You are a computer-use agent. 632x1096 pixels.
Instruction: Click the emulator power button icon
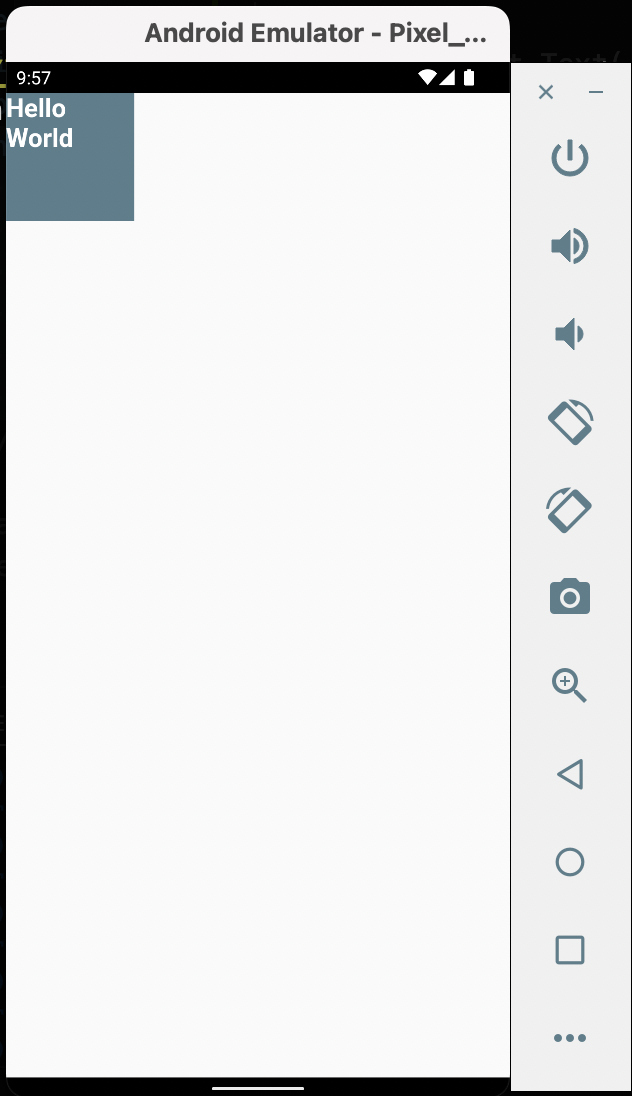click(x=570, y=158)
